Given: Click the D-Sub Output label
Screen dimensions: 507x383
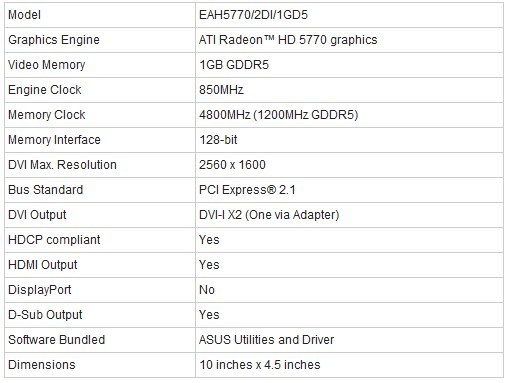Looking at the screenshot, I should point(45,315).
